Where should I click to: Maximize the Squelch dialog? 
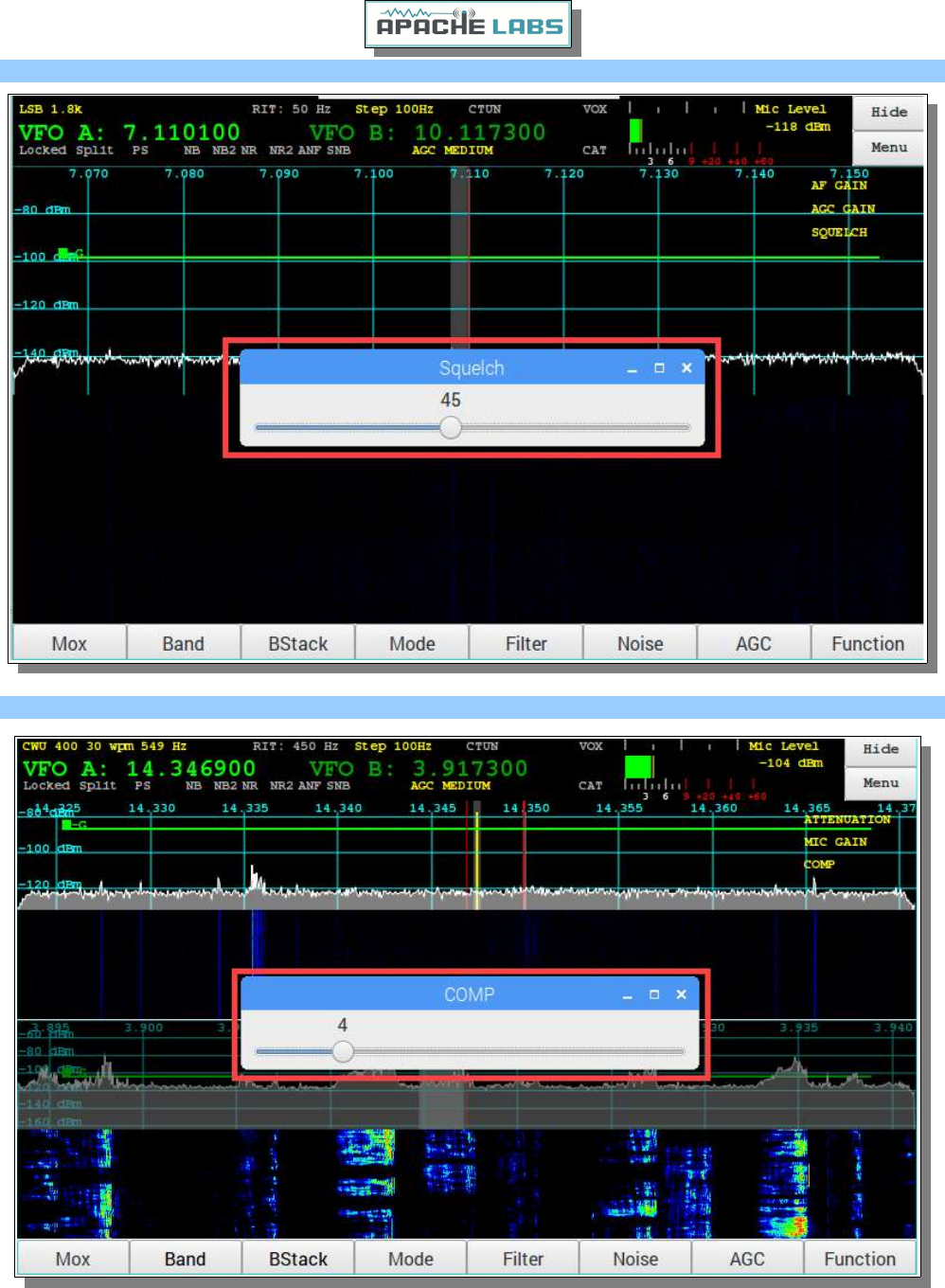(659, 367)
